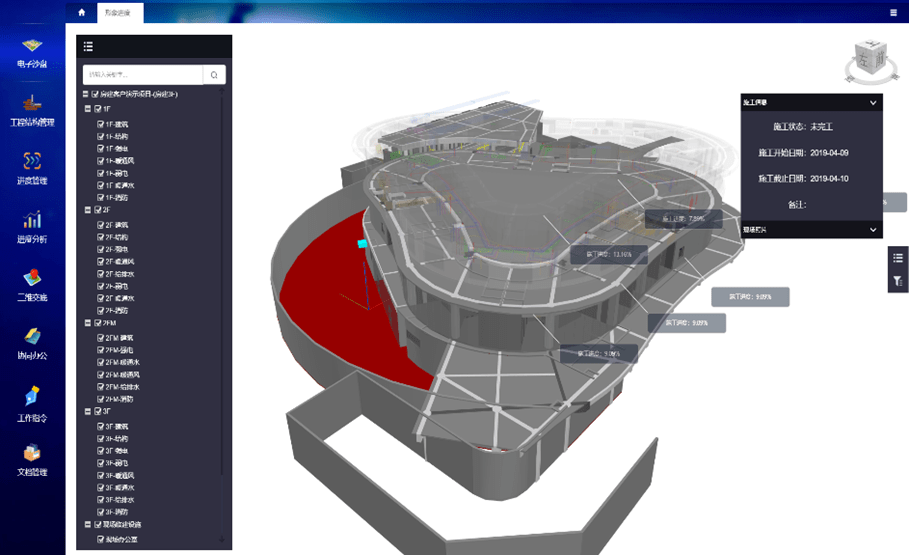Click the filter funnel icon on right edge
This screenshot has width=909, height=555.
tap(897, 282)
